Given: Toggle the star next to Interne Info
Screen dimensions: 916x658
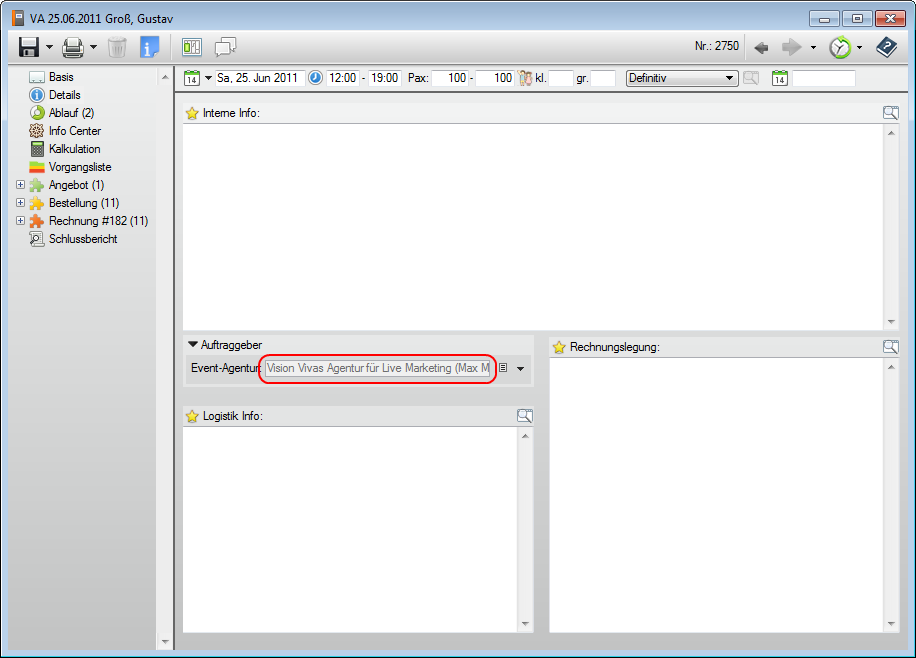Looking at the screenshot, I should coord(192,113).
